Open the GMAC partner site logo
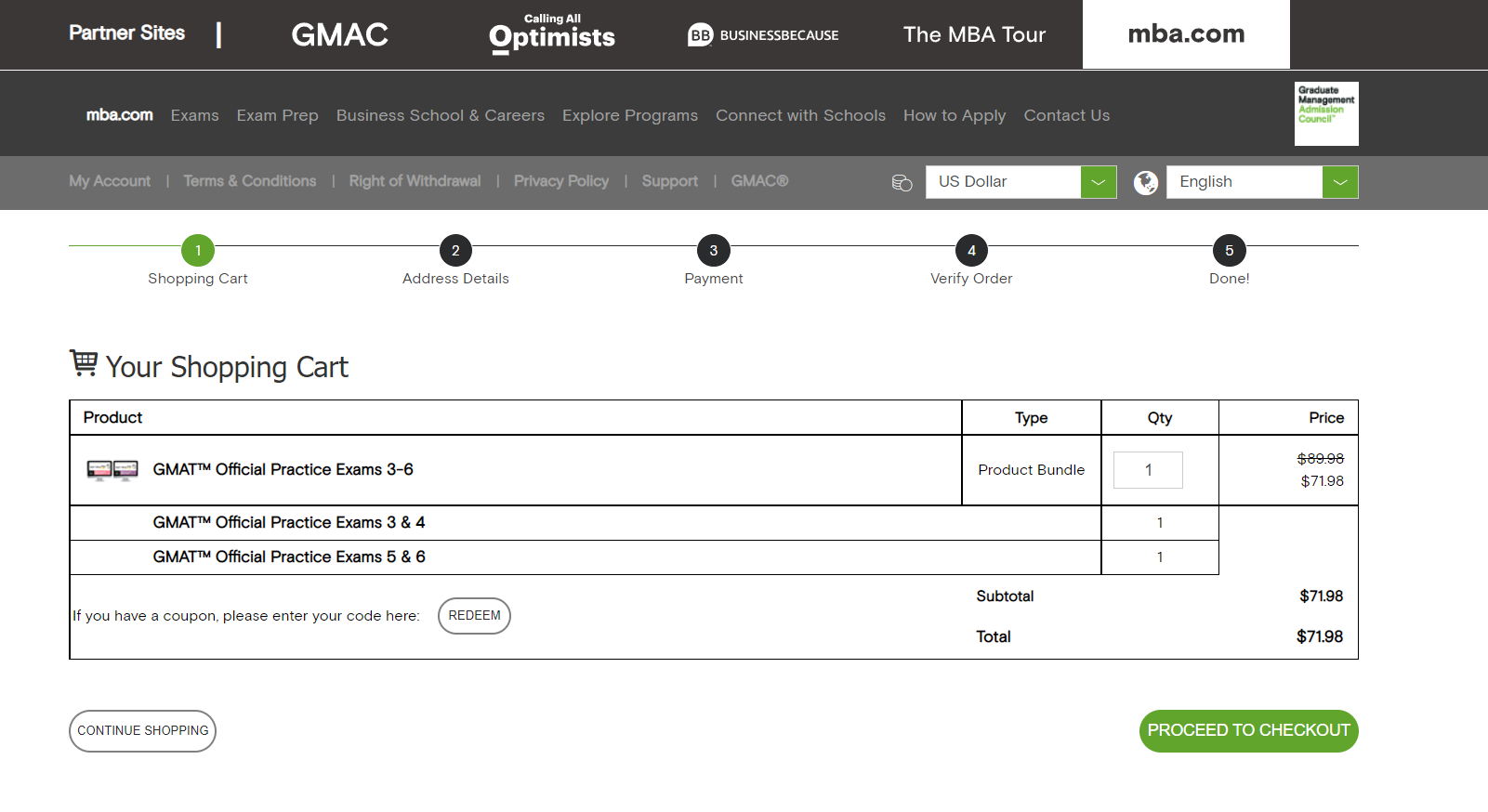The width and height of the screenshot is (1488, 812). (x=339, y=34)
